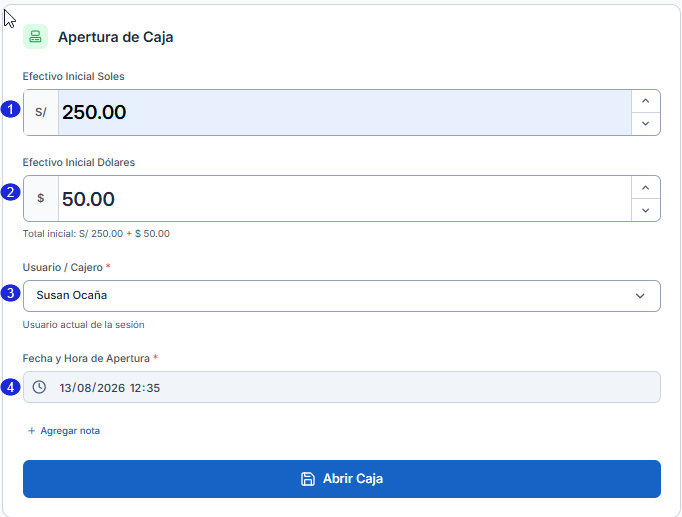Increase Efectivo Inicial Dólares with up arrow
The width and height of the screenshot is (682, 517).
point(645,188)
